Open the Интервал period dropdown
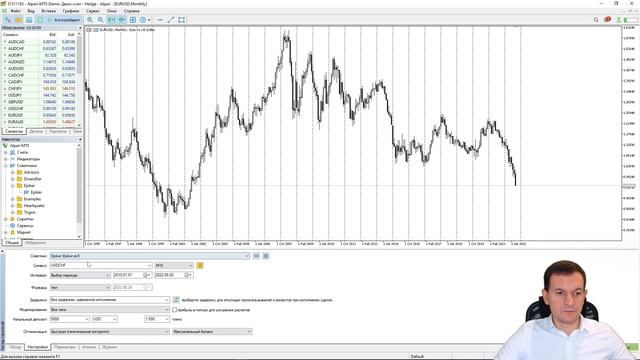Viewport: 640px width, 360px height. pyautogui.click(x=107, y=276)
